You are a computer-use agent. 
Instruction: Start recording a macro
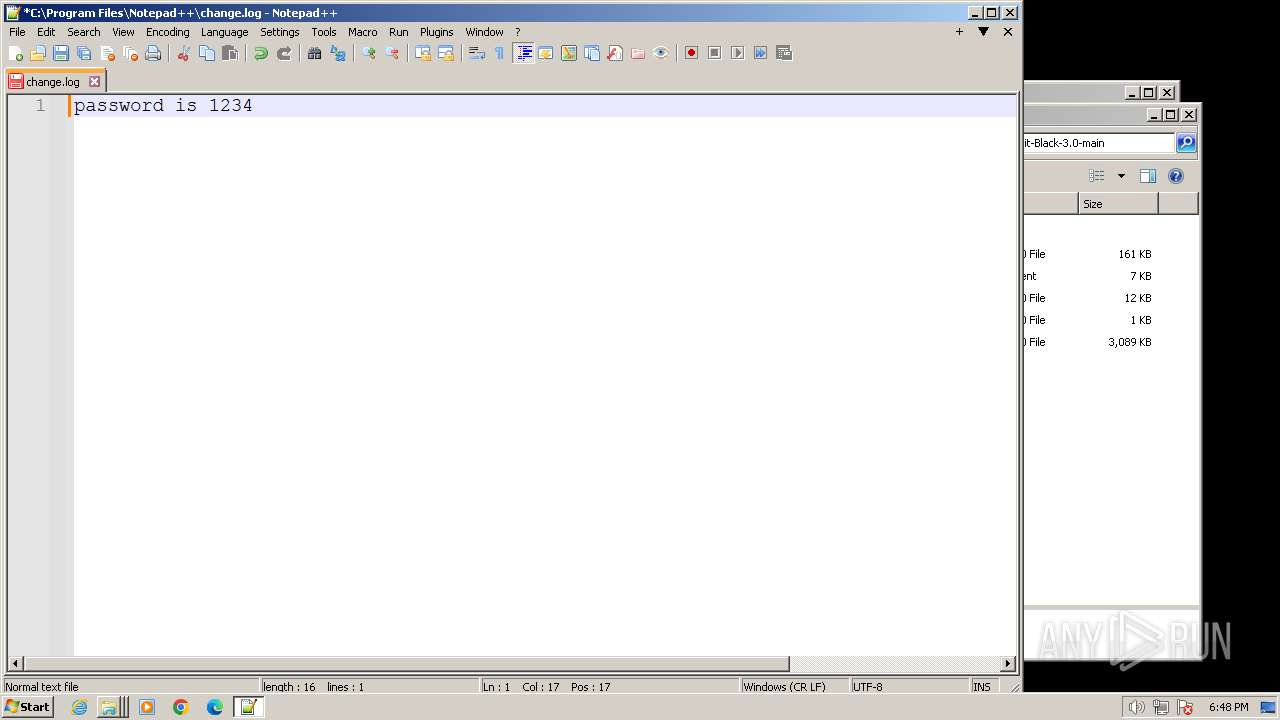(x=691, y=53)
